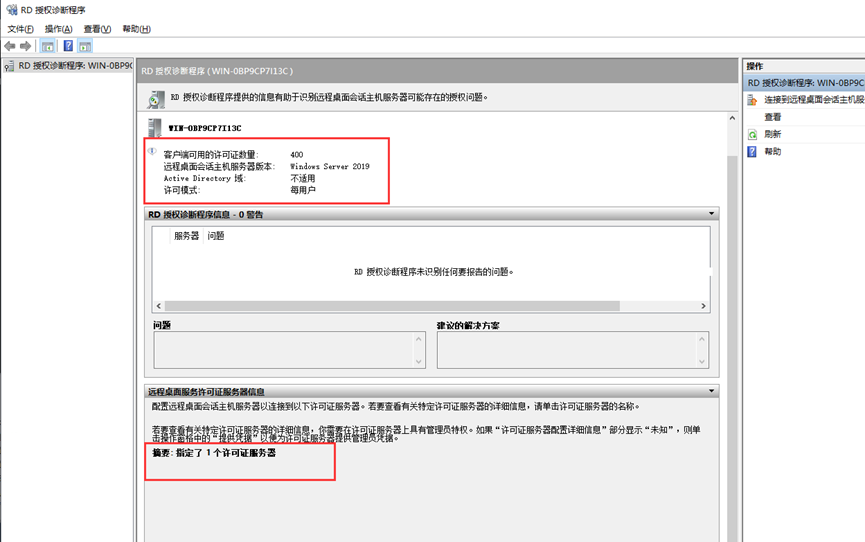
Task: Click the blue 帮助 icon in actions
Action: pyautogui.click(x=752, y=151)
